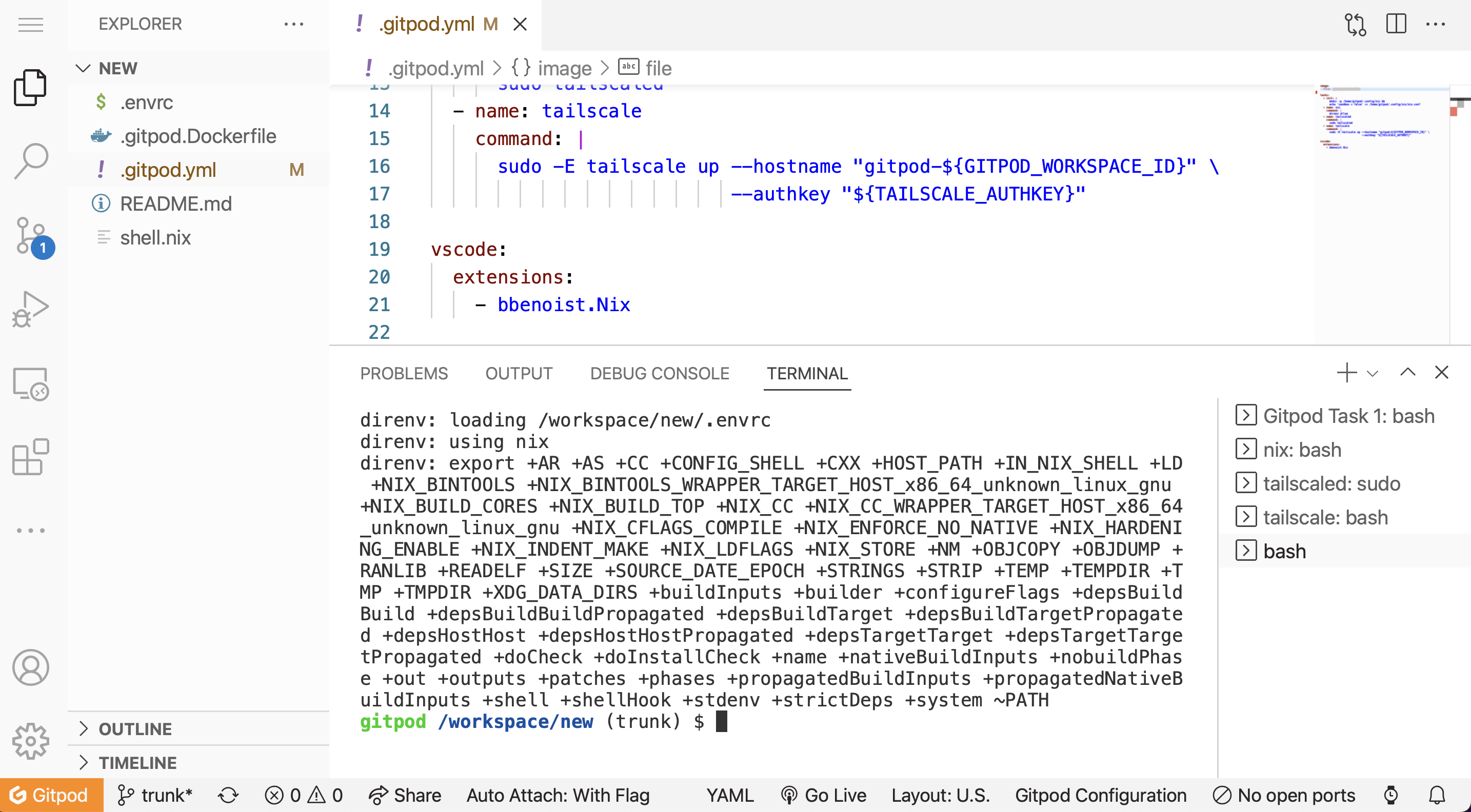The width and height of the screenshot is (1471, 812).
Task: Switch to the DEBUG CONSOLE tab
Action: pyautogui.click(x=660, y=373)
